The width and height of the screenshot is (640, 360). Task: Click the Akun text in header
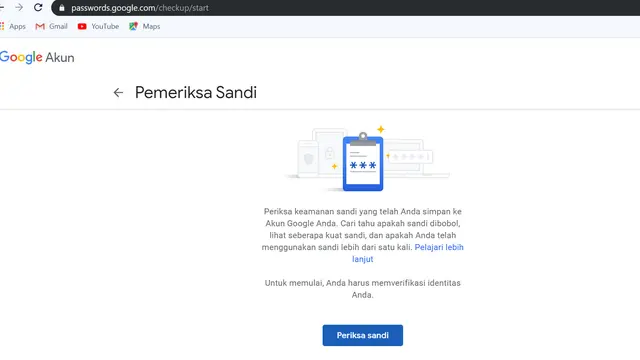(x=60, y=58)
